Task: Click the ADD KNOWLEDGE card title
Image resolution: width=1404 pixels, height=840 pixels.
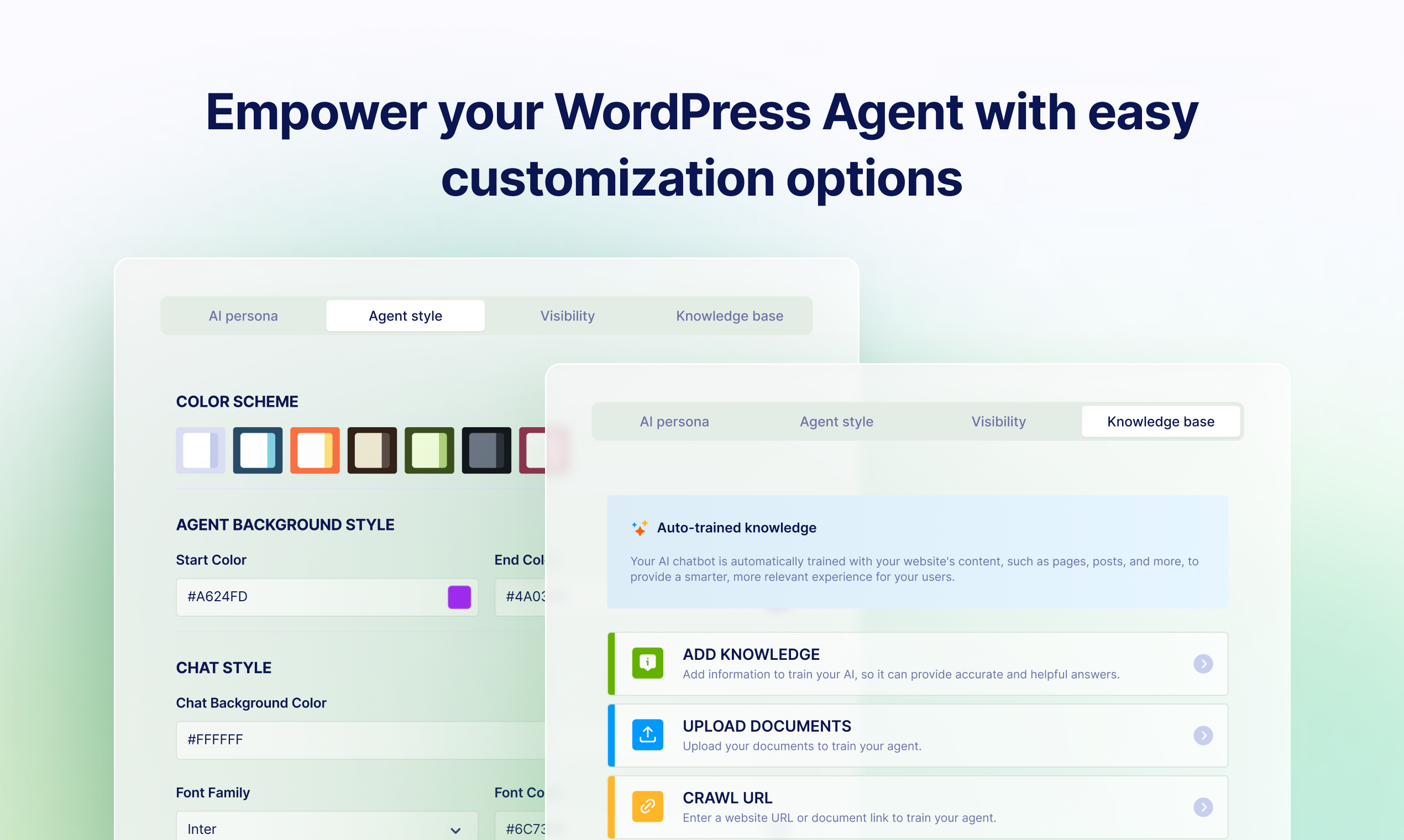Action: 751,654
